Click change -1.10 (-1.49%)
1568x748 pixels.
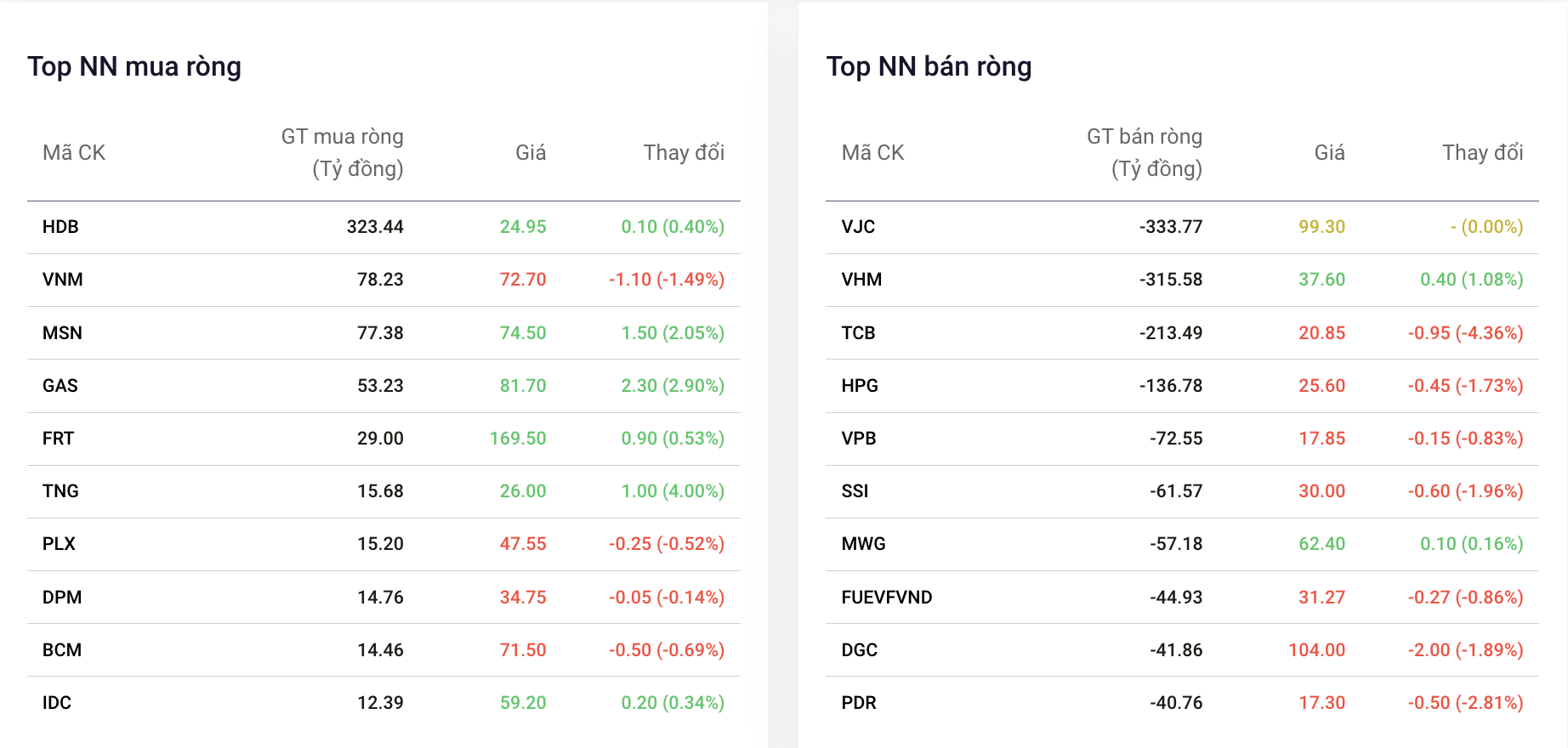point(667,280)
